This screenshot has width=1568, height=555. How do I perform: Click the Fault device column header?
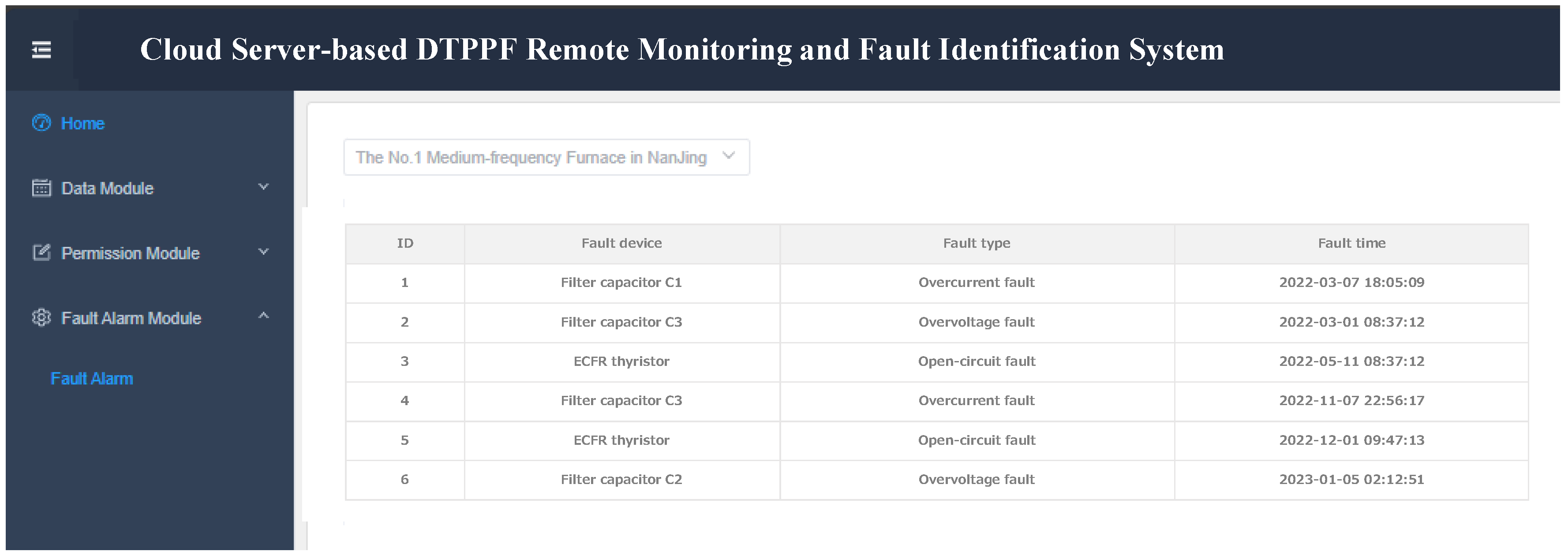(621, 243)
